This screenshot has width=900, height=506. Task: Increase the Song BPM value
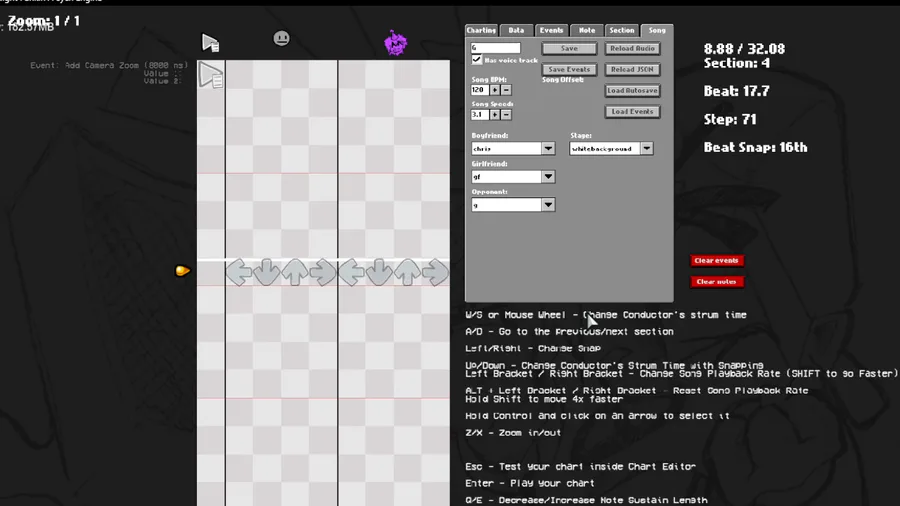click(x=495, y=90)
